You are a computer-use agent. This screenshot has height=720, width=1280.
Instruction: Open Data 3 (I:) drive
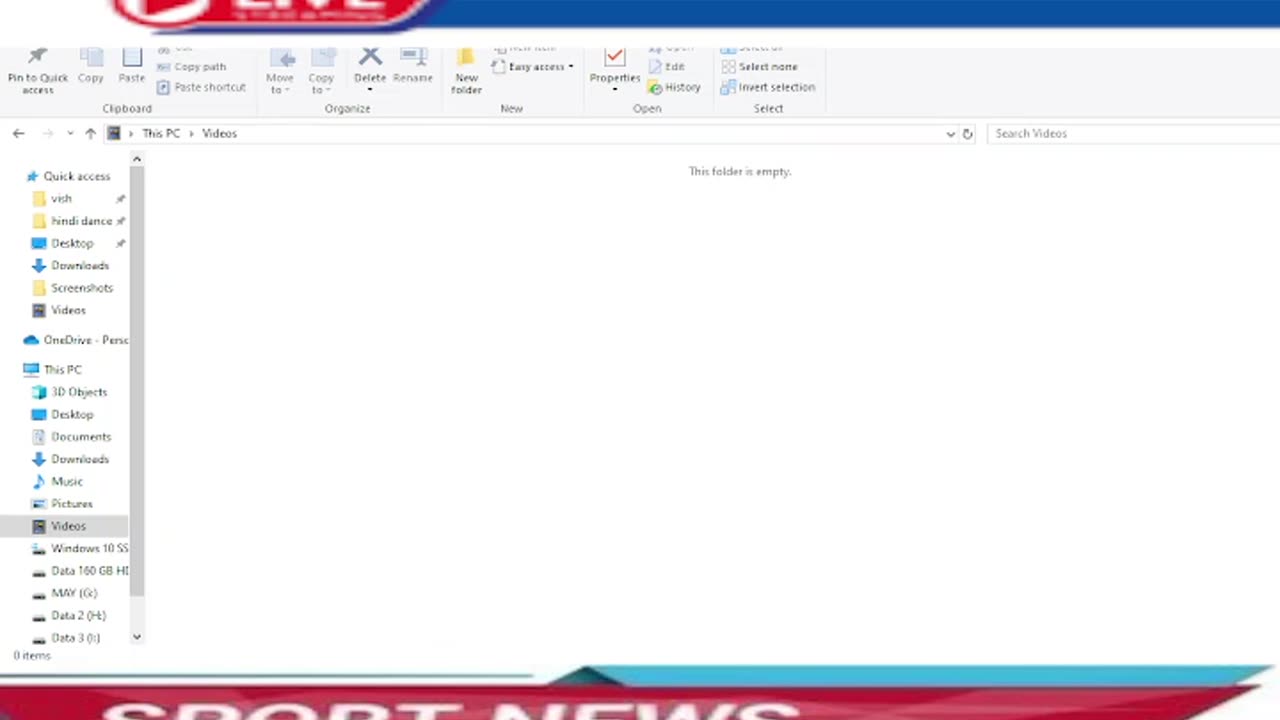point(75,637)
